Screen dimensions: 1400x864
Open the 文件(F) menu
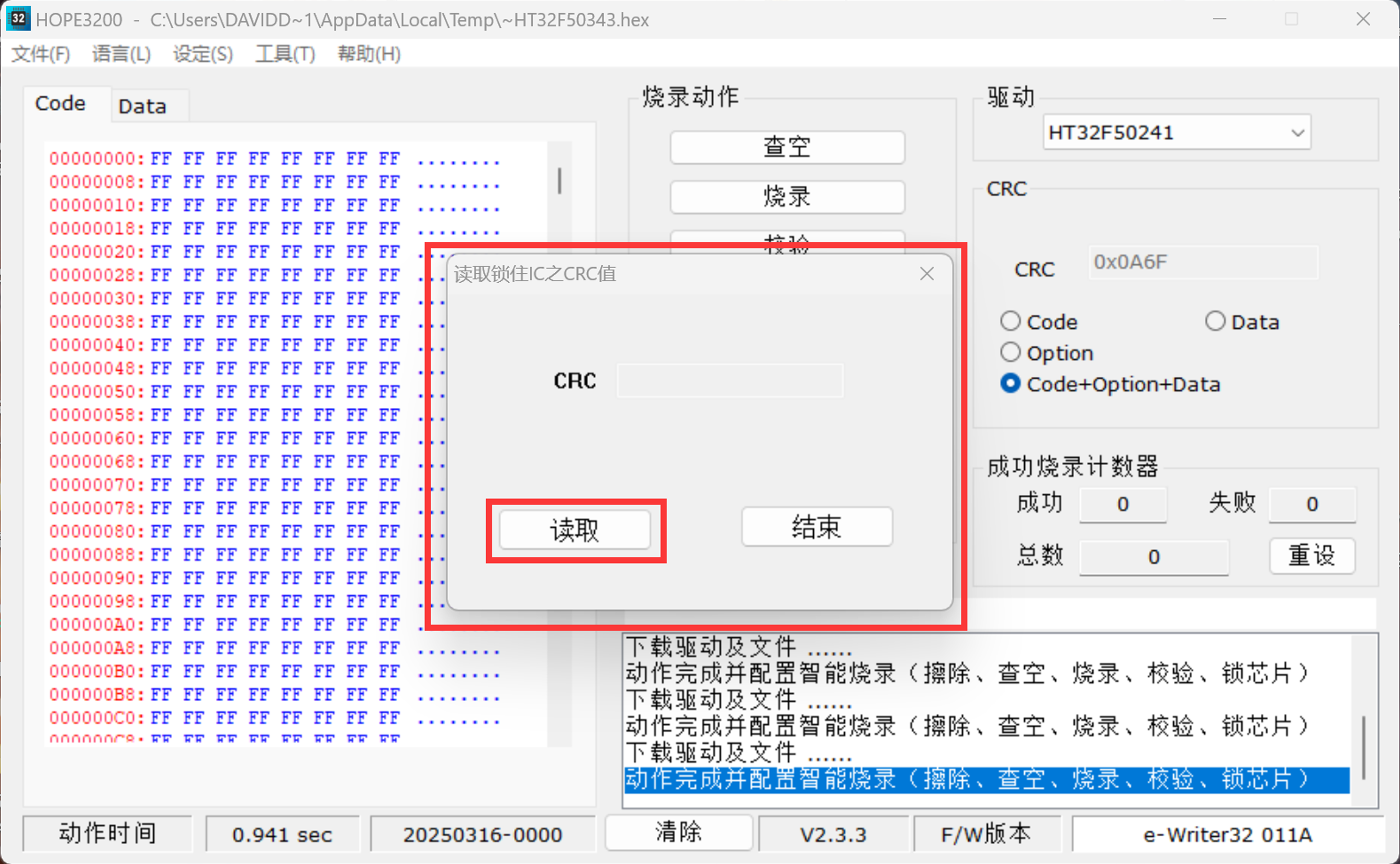click(x=40, y=54)
